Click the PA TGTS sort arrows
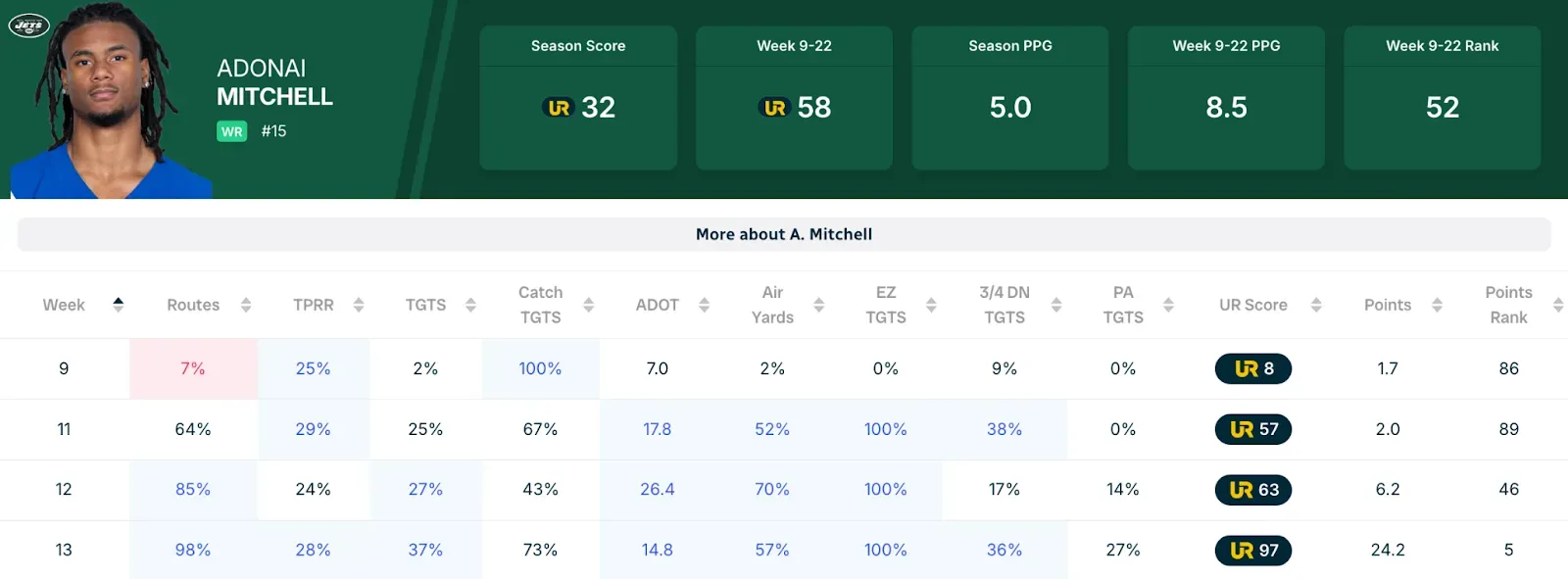Screen dimensions: 1568x579 (1168, 306)
